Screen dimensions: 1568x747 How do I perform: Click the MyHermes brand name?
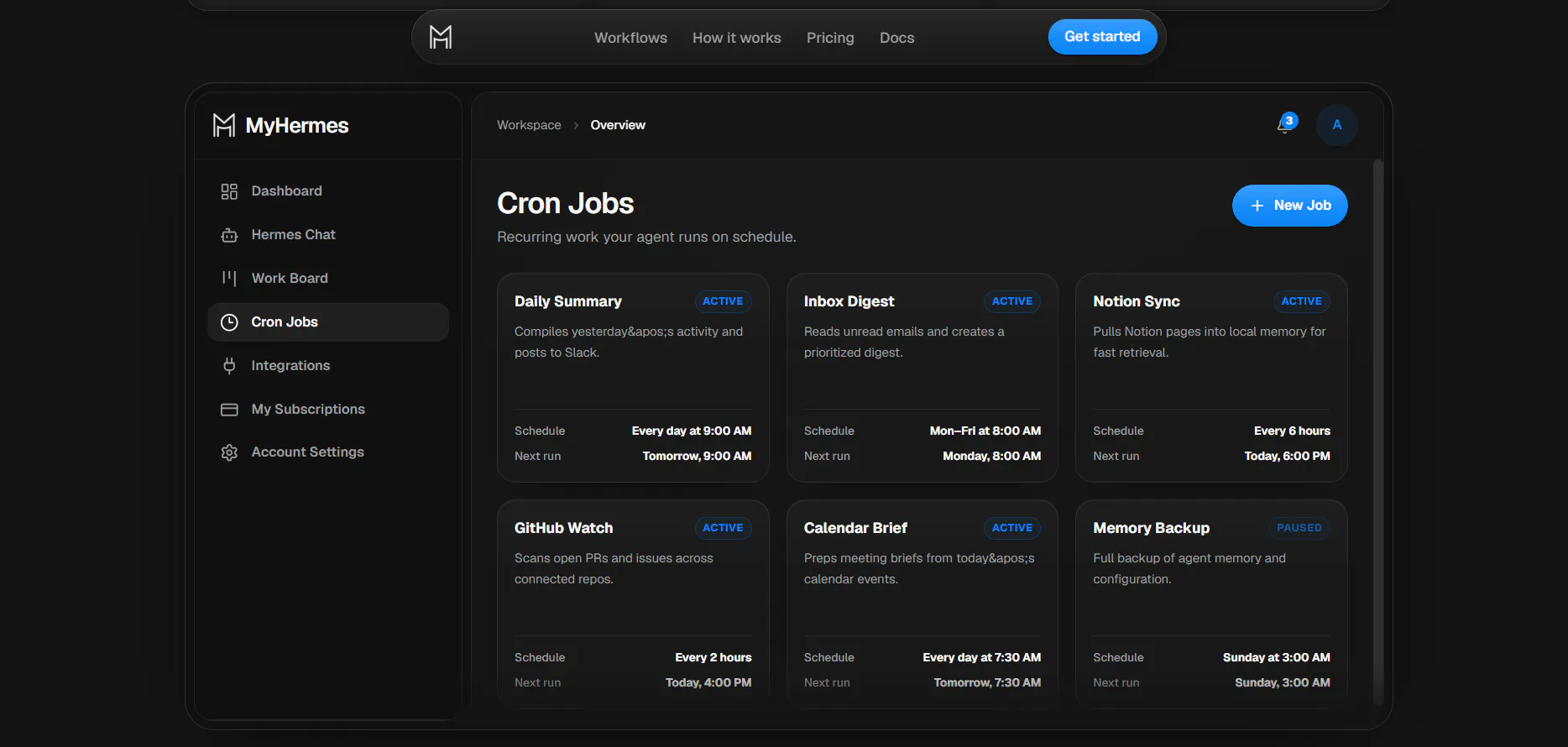(297, 126)
